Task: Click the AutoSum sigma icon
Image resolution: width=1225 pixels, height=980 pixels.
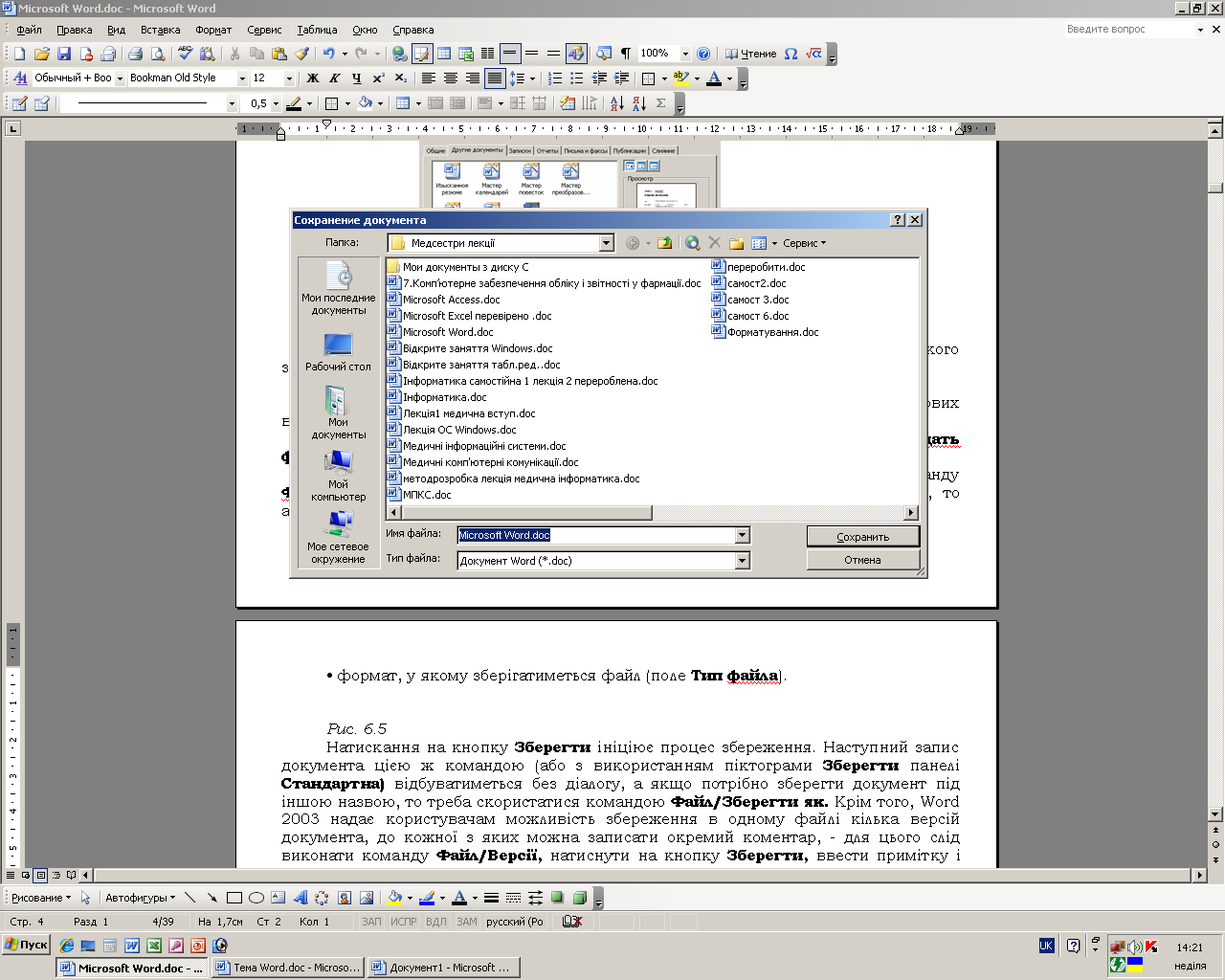Action: (x=661, y=103)
